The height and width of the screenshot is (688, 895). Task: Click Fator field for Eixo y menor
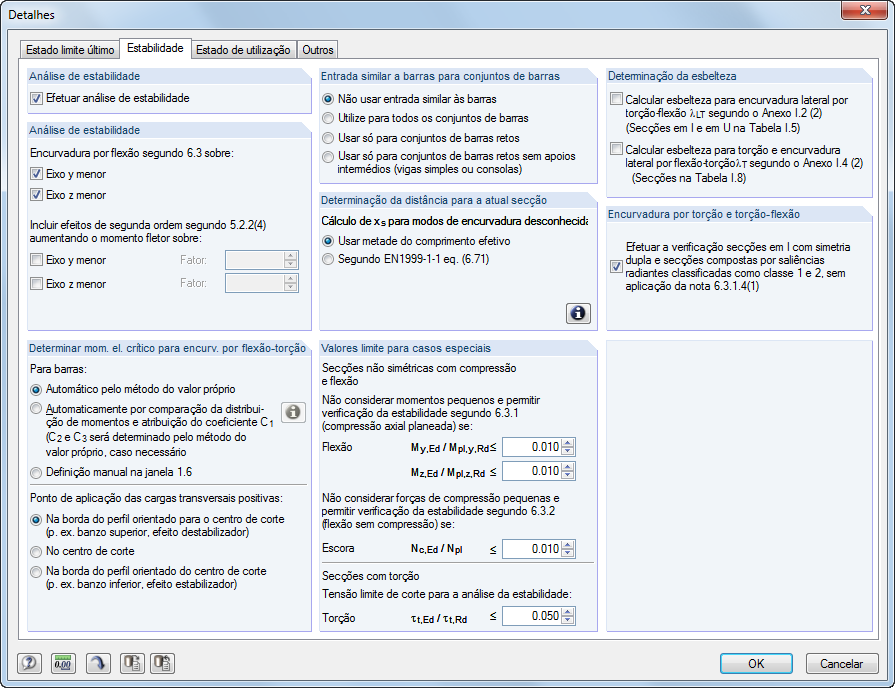[255, 260]
